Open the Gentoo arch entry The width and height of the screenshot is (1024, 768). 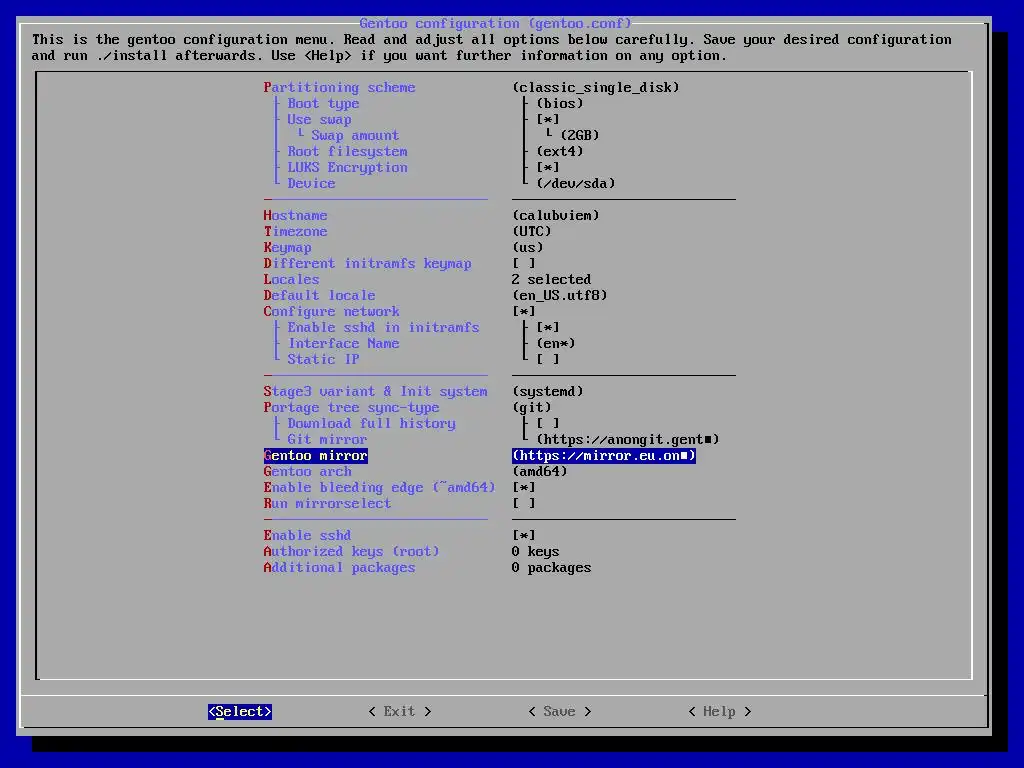point(308,472)
